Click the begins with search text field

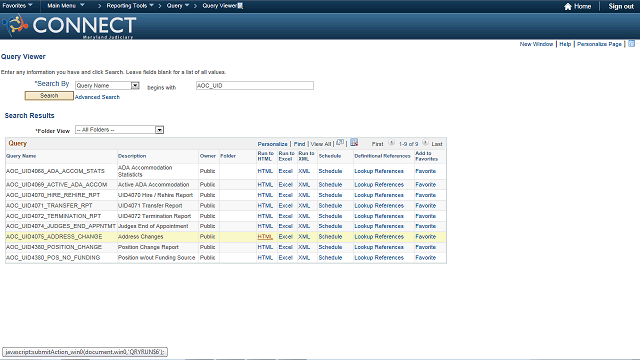[255, 86]
